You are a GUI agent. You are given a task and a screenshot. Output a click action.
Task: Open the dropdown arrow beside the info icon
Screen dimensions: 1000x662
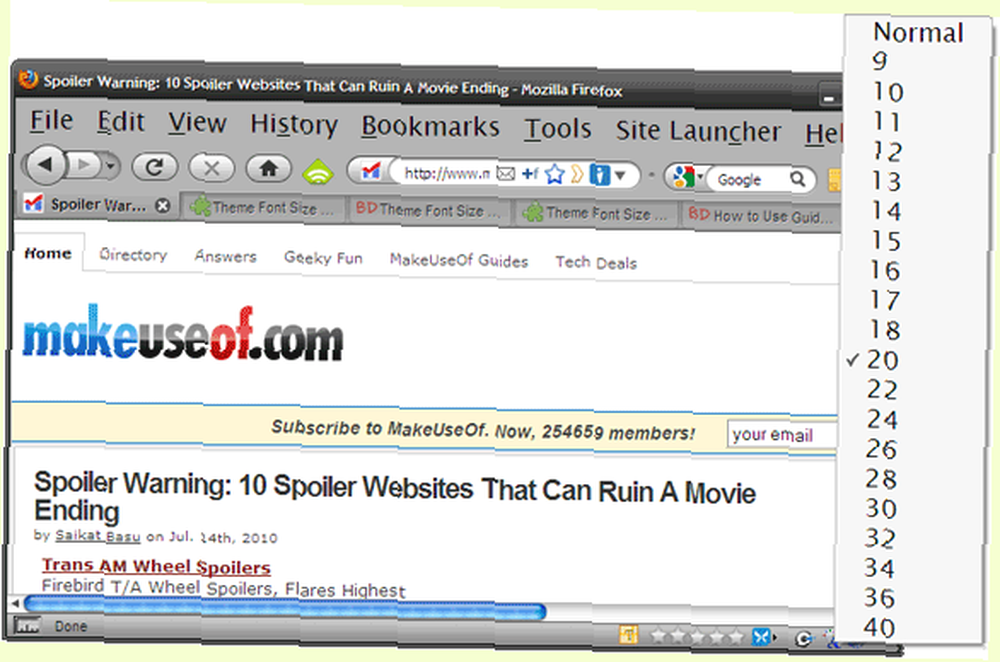coord(620,175)
